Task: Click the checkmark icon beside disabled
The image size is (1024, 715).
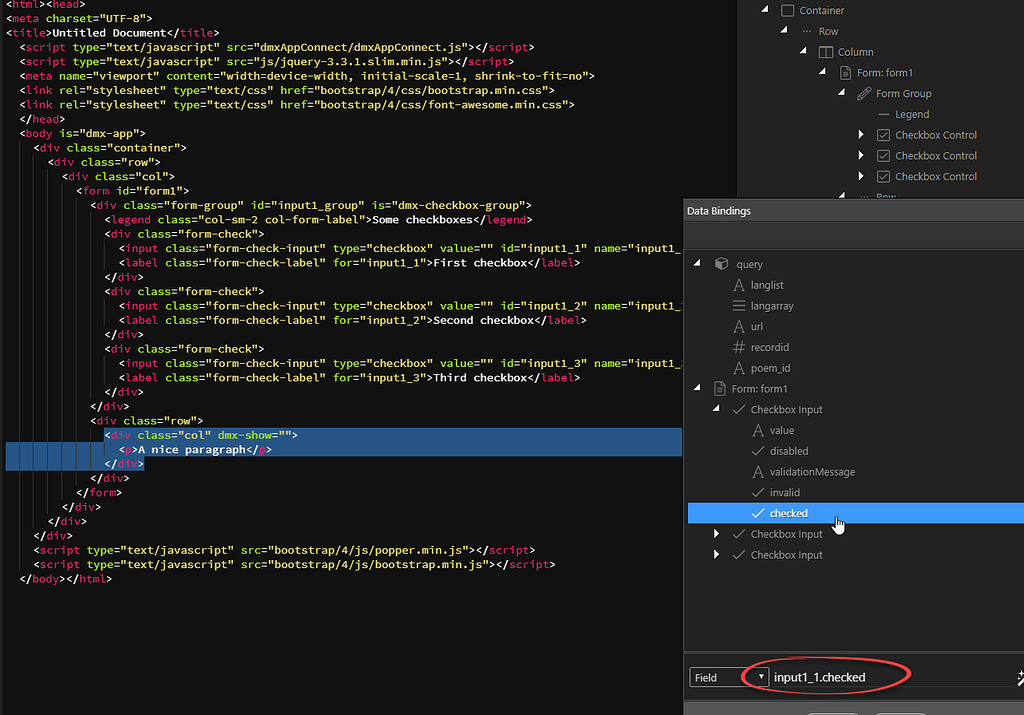Action: (x=758, y=451)
